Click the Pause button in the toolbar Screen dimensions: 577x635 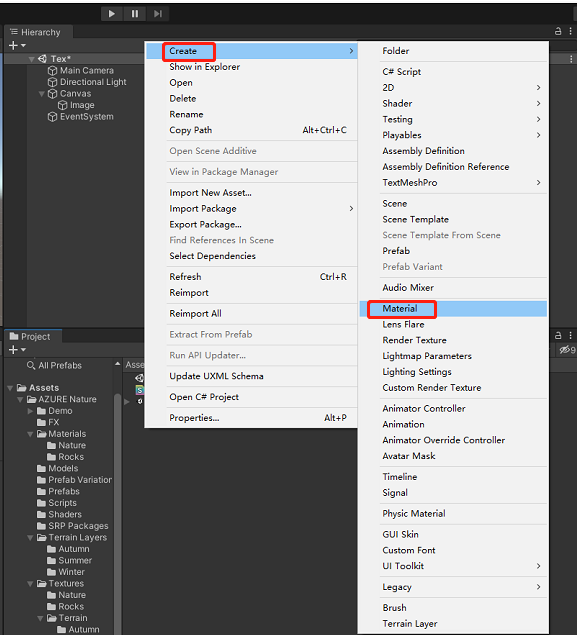(x=134, y=14)
